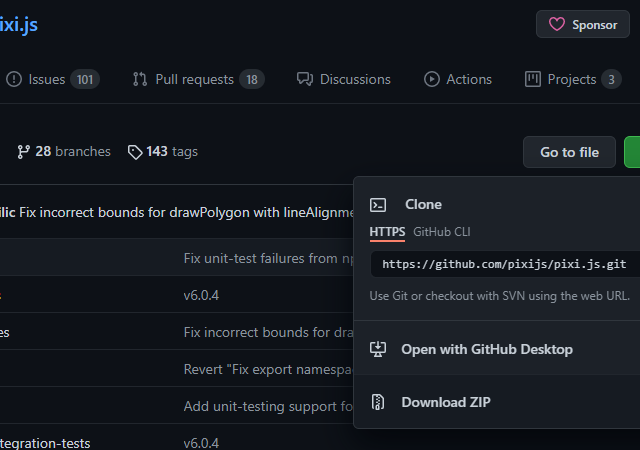Click the Sponsor button
Image resolution: width=640 pixels, height=450 pixels.
583,25
